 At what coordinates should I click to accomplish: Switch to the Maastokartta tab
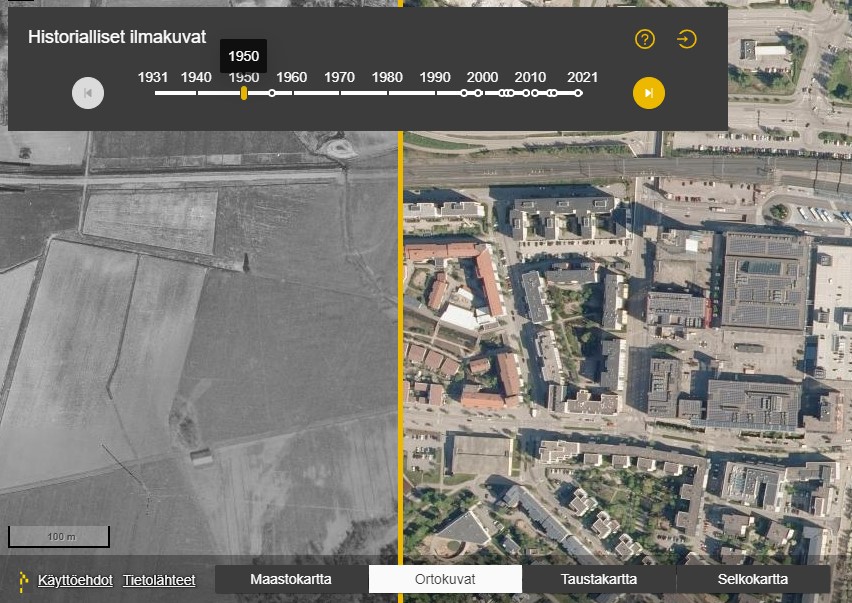pos(291,579)
